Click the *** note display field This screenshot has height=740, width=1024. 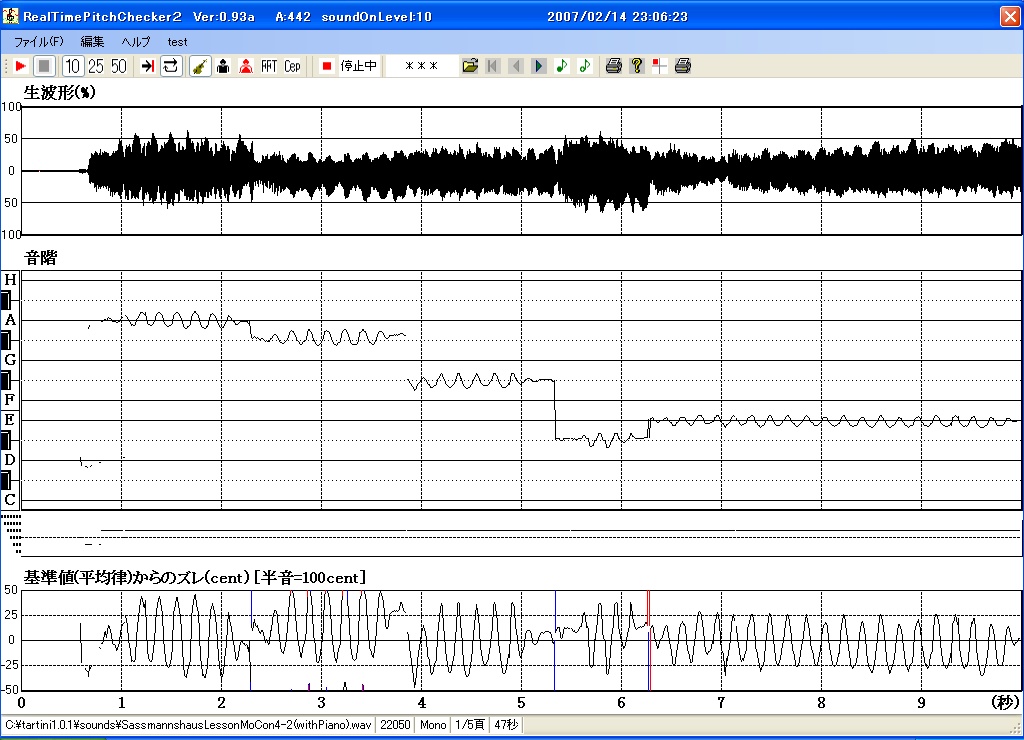pos(421,66)
